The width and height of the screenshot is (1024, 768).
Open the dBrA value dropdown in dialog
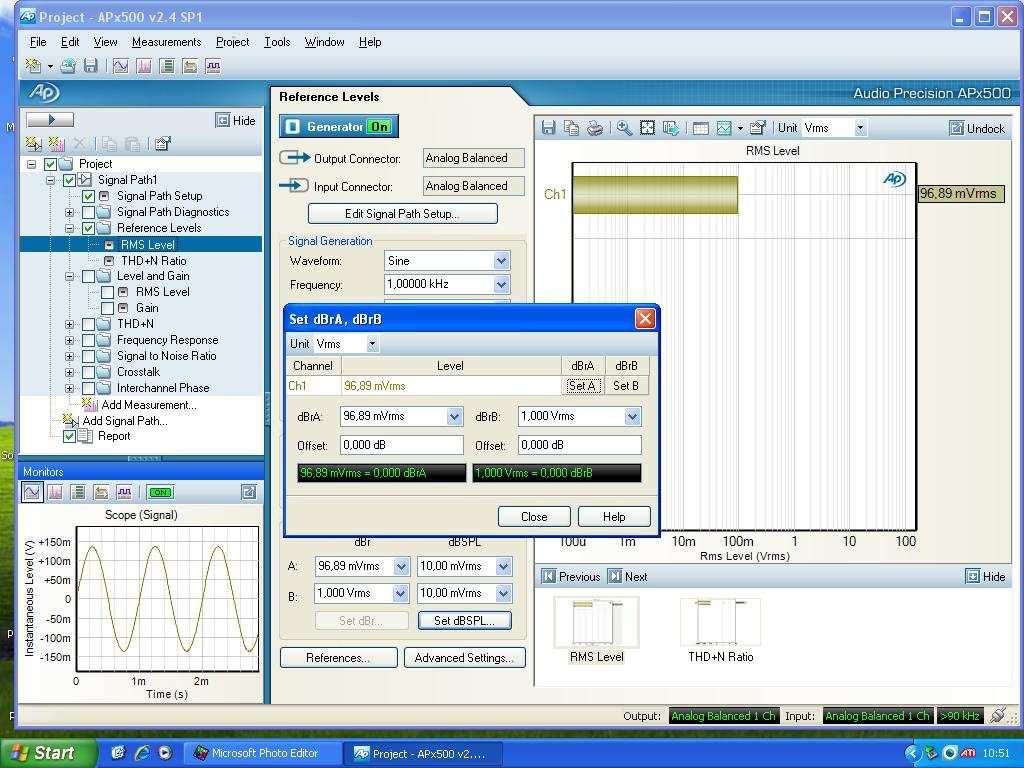[x=455, y=416]
